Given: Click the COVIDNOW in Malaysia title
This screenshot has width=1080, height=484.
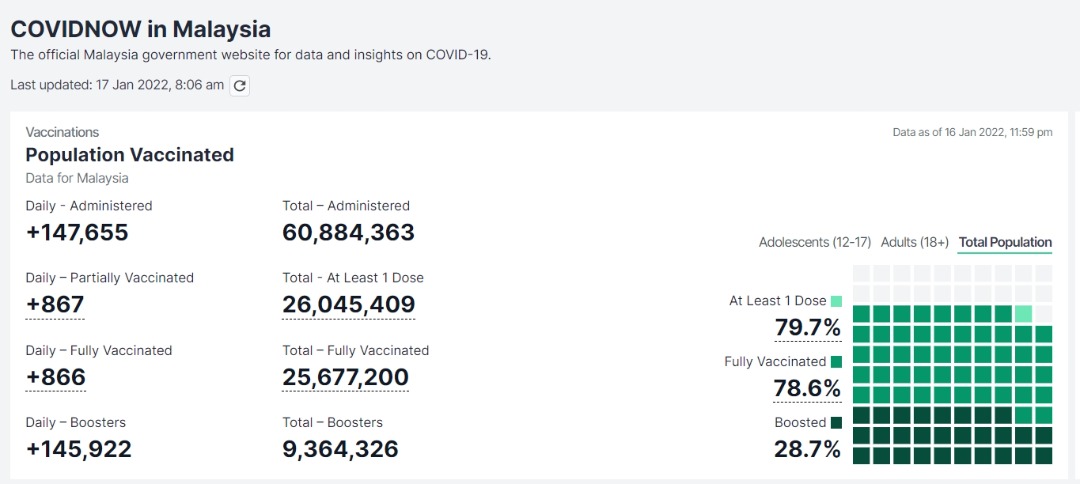Looking at the screenshot, I should point(141,29).
